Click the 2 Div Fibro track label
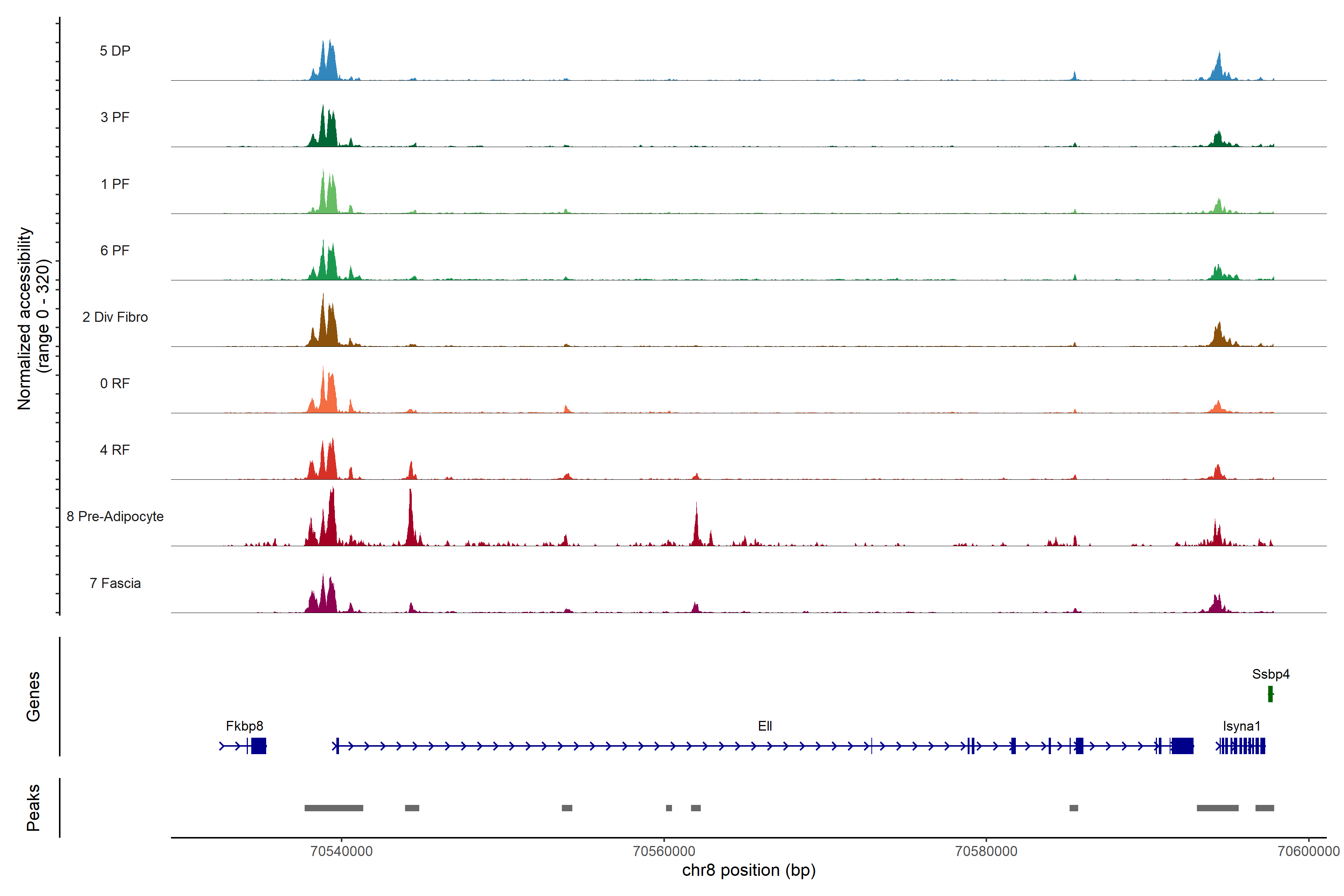Image resolution: width=1344 pixels, height=896 pixels. point(115,317)
